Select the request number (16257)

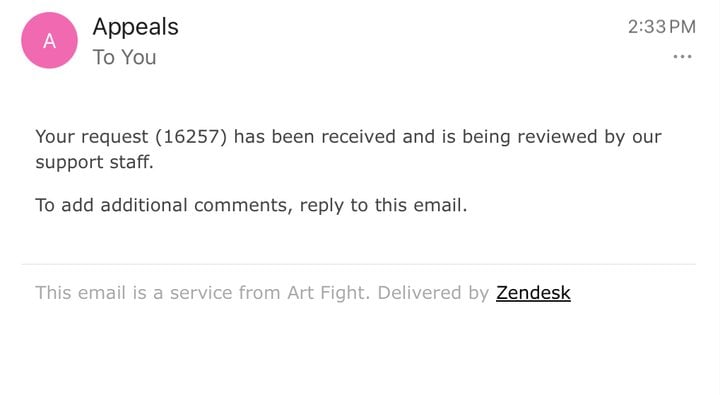pyautogui.click(x=191, y=137)
